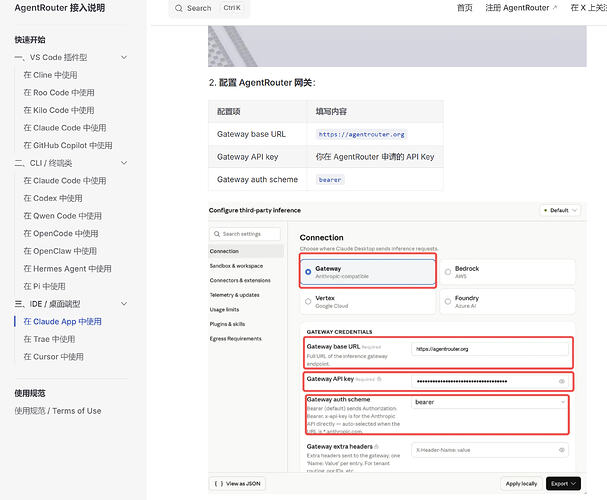Click the View as JSON button
607x500 pixels.
(238, 484)
